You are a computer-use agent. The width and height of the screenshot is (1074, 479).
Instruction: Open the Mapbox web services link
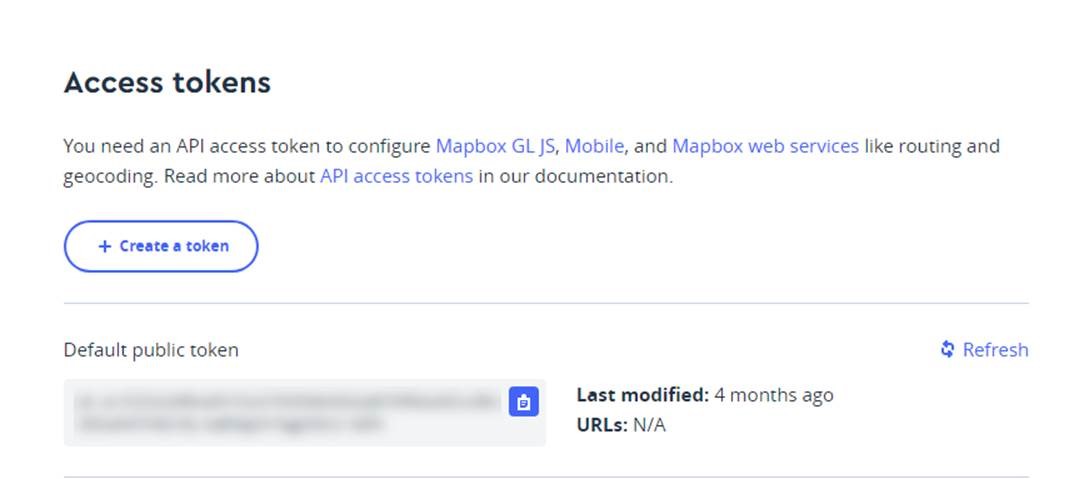pyautogui.click(x=765, y=146)
